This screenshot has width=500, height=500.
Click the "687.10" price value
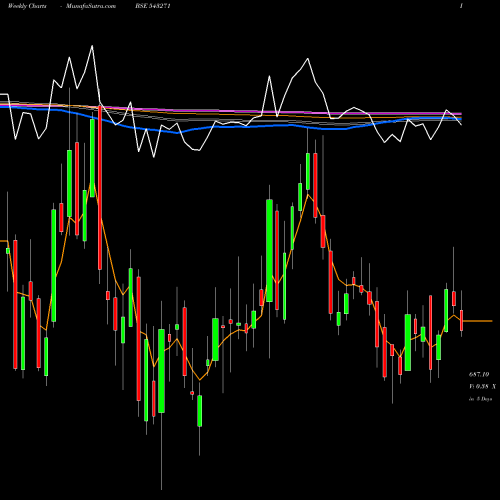click(x=479, y=375)
